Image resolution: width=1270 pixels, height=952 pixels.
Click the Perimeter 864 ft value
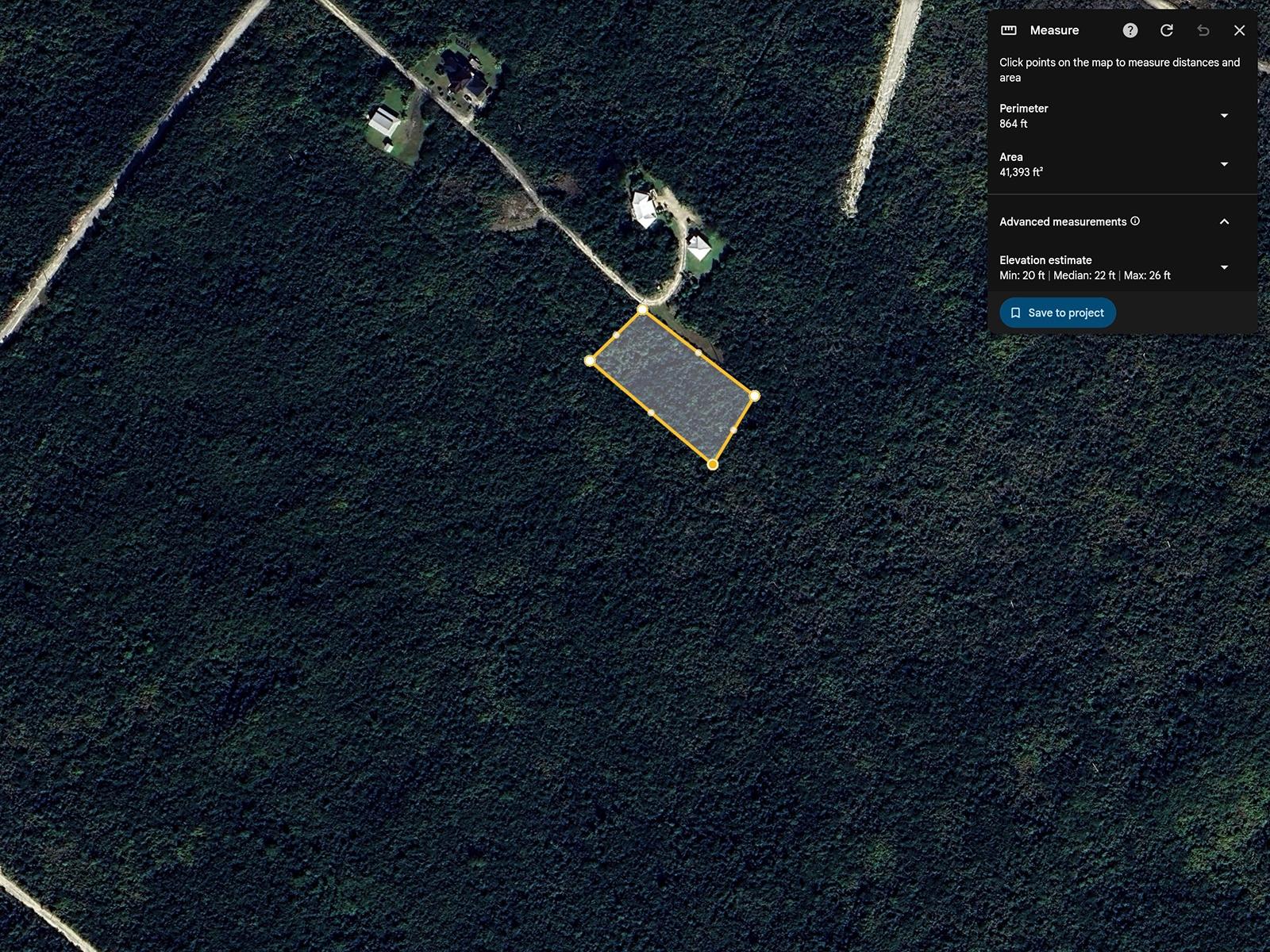tap(1014, 124)
